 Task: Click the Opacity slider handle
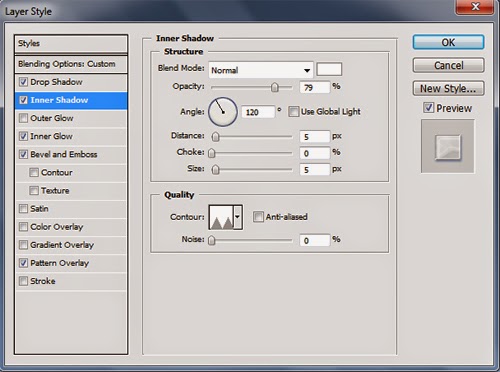275,87
